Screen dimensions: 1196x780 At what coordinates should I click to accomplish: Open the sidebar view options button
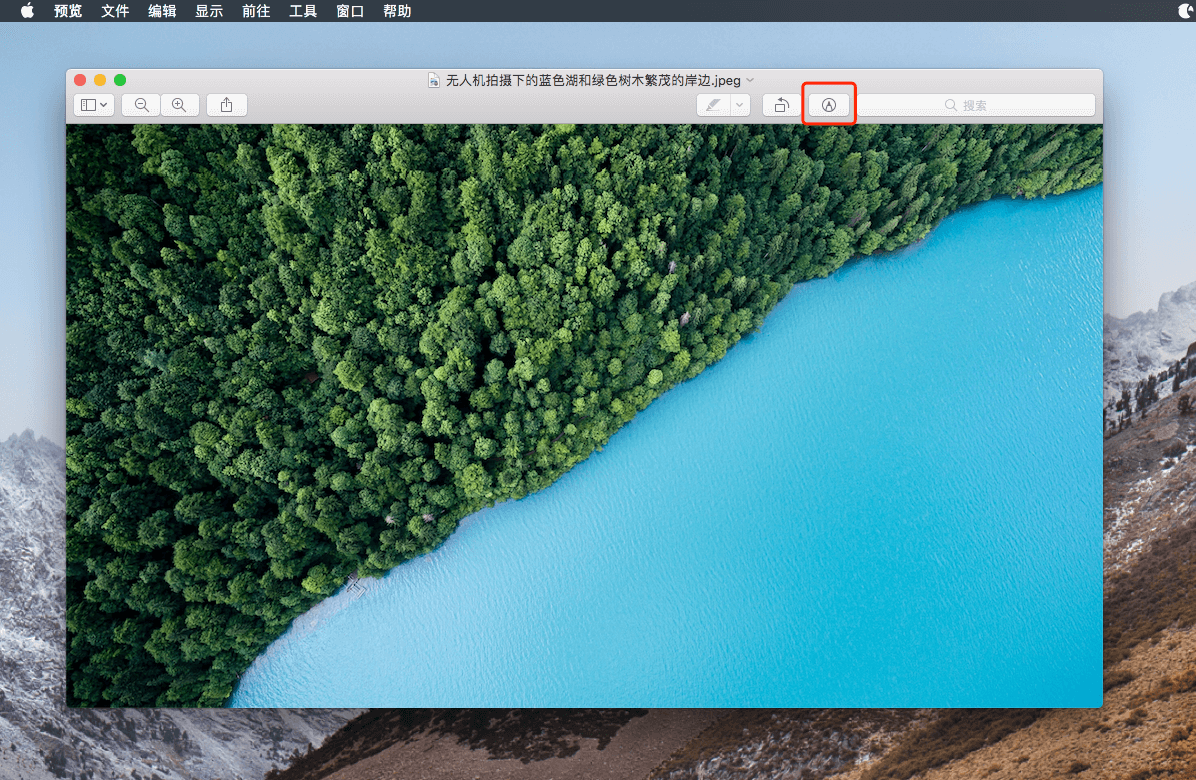point(94,105)
